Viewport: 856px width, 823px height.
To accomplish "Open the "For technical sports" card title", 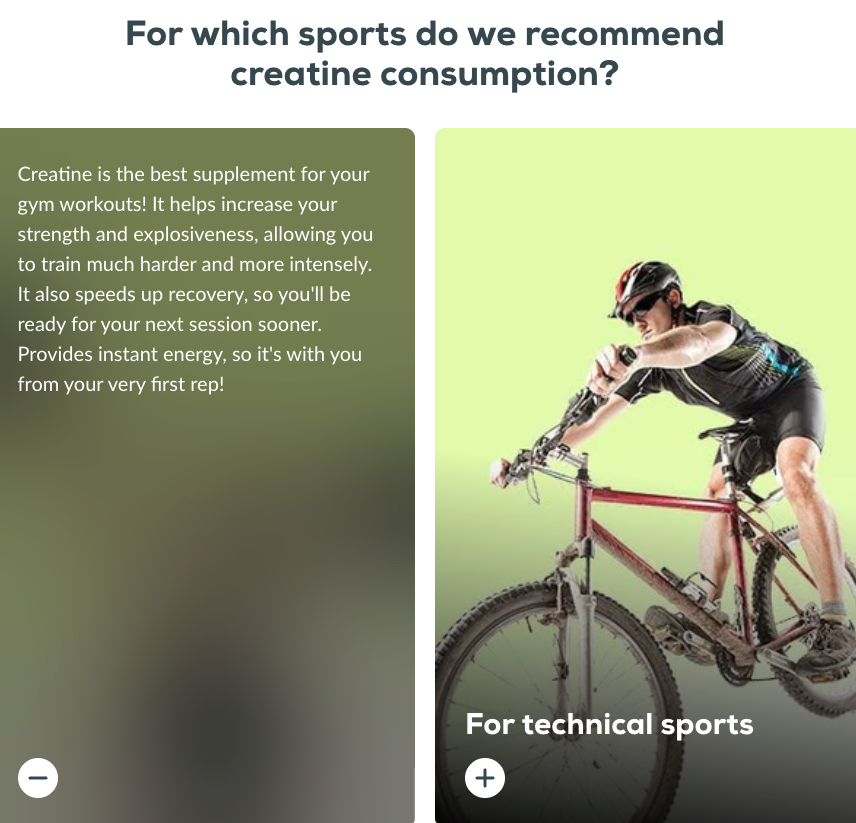I will tap(609, 725).
